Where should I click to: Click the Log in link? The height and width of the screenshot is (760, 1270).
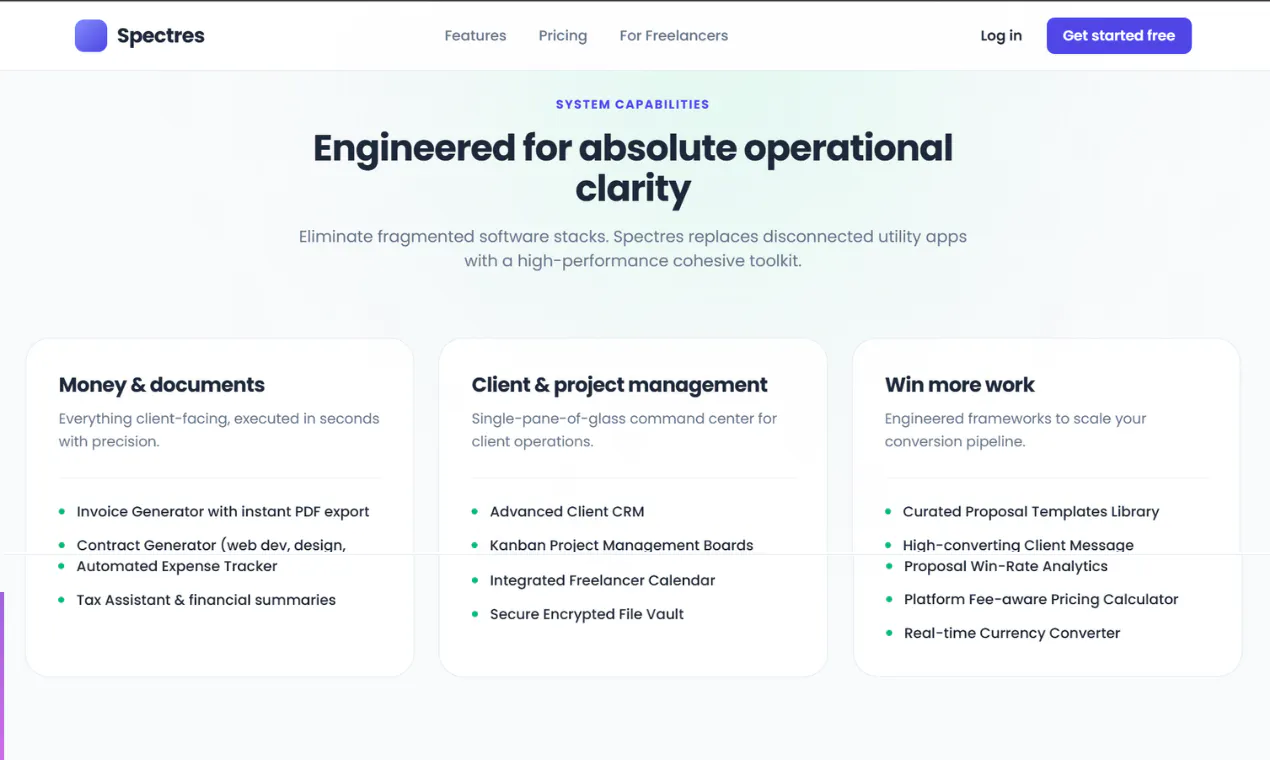click(x=1001, y=36)
